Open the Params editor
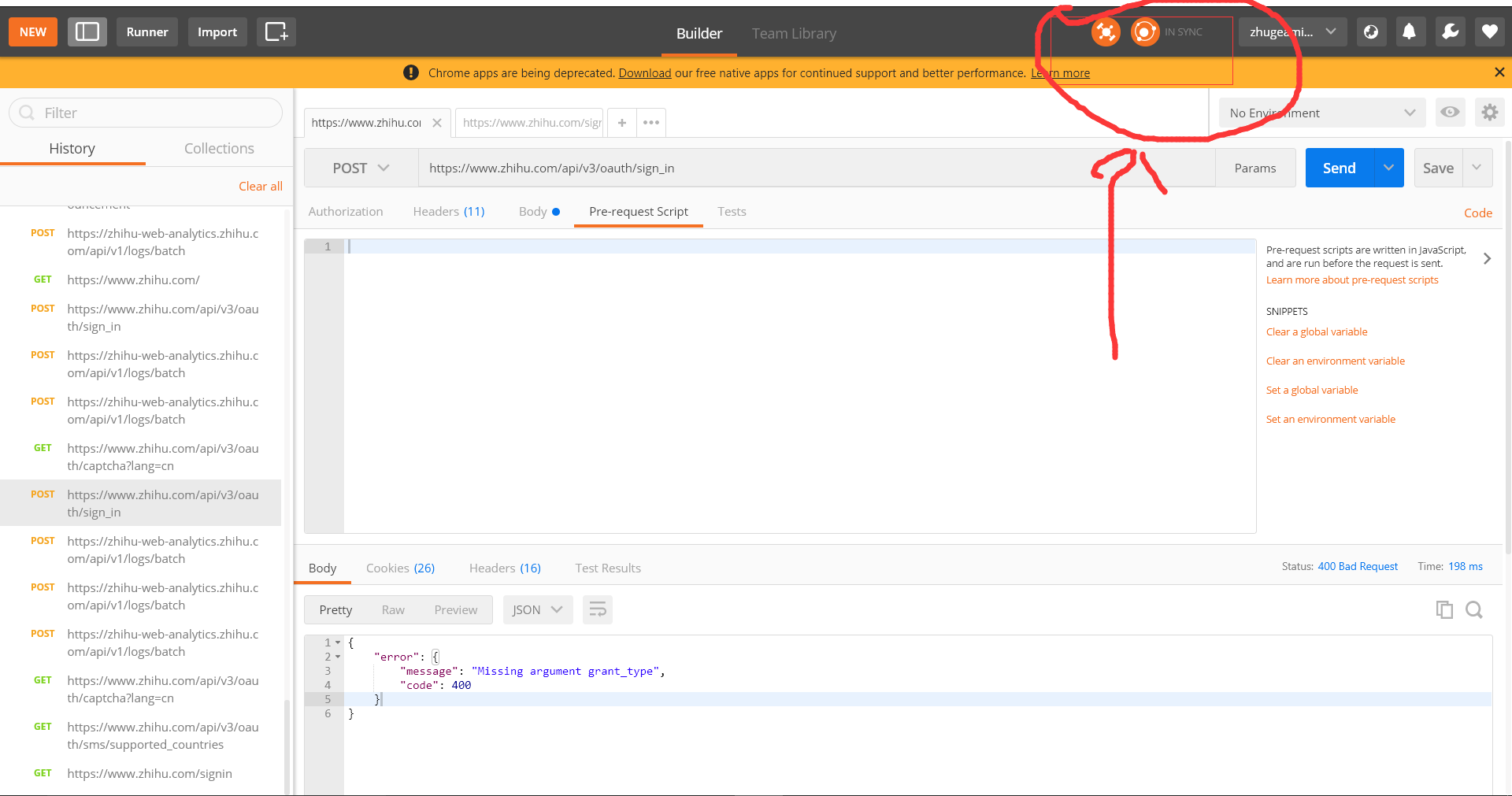The width and height of the screenshot is (1512, 796). pyautogui.click(x=1255, y=168)
